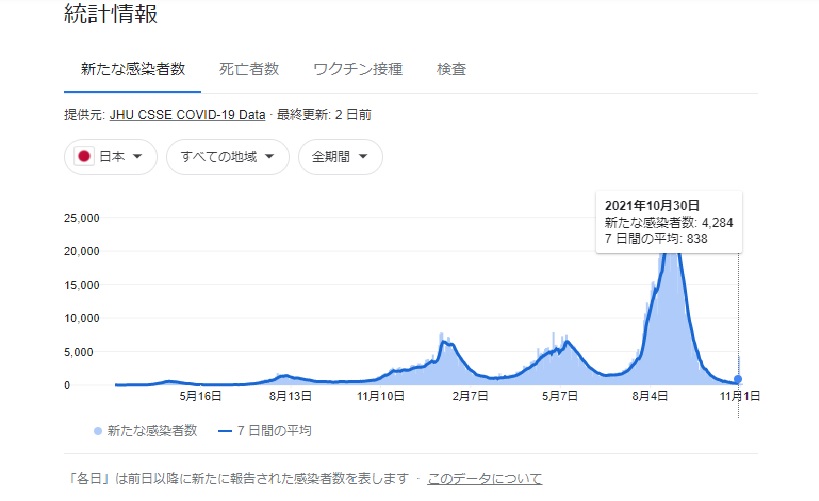Click the 5月16日 x-axis date label
This screenshot has width=819, height=501.
[x=200, y=397]
